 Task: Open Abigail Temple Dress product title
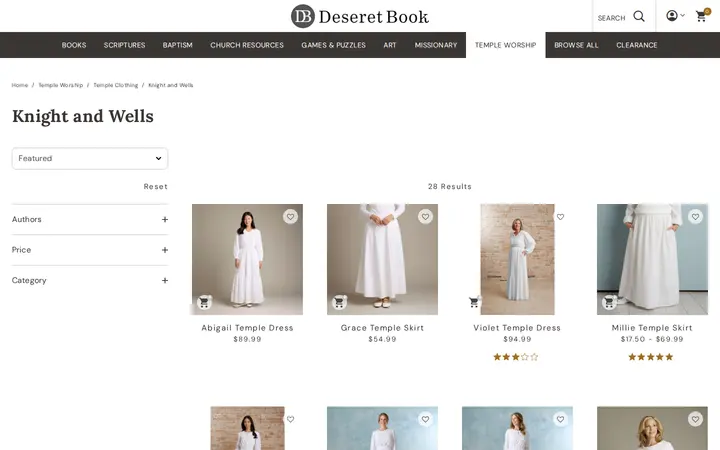[248, 328]
